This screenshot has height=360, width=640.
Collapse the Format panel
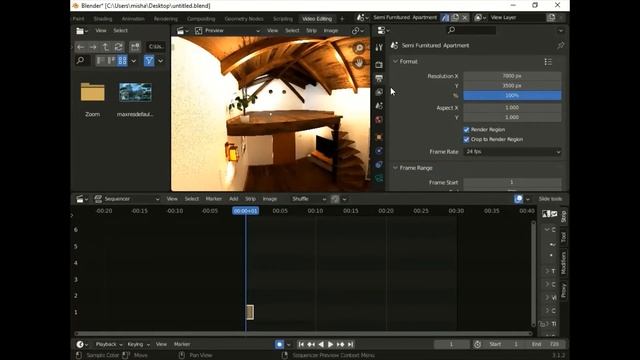395,61
